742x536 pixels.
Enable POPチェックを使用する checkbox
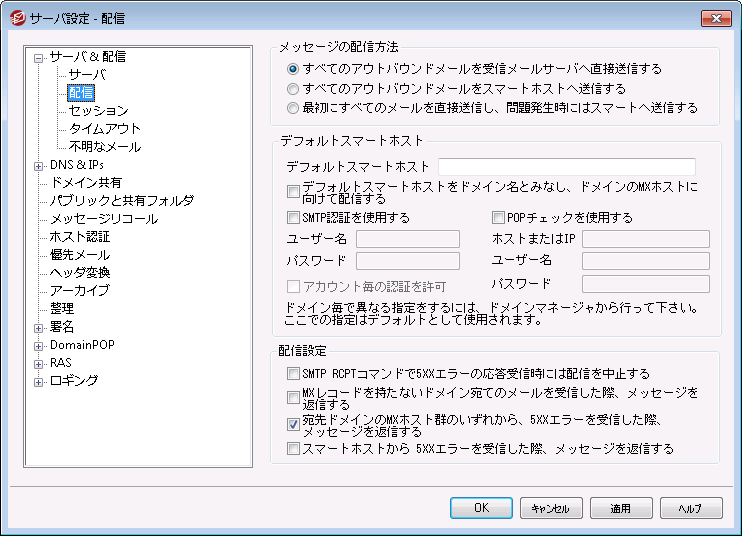499,217
